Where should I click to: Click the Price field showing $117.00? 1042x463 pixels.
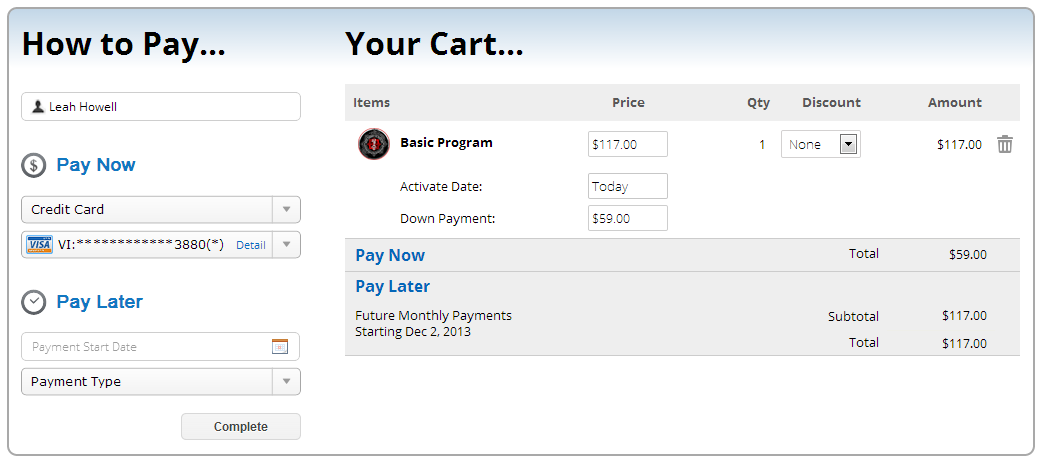click(627, 144)
